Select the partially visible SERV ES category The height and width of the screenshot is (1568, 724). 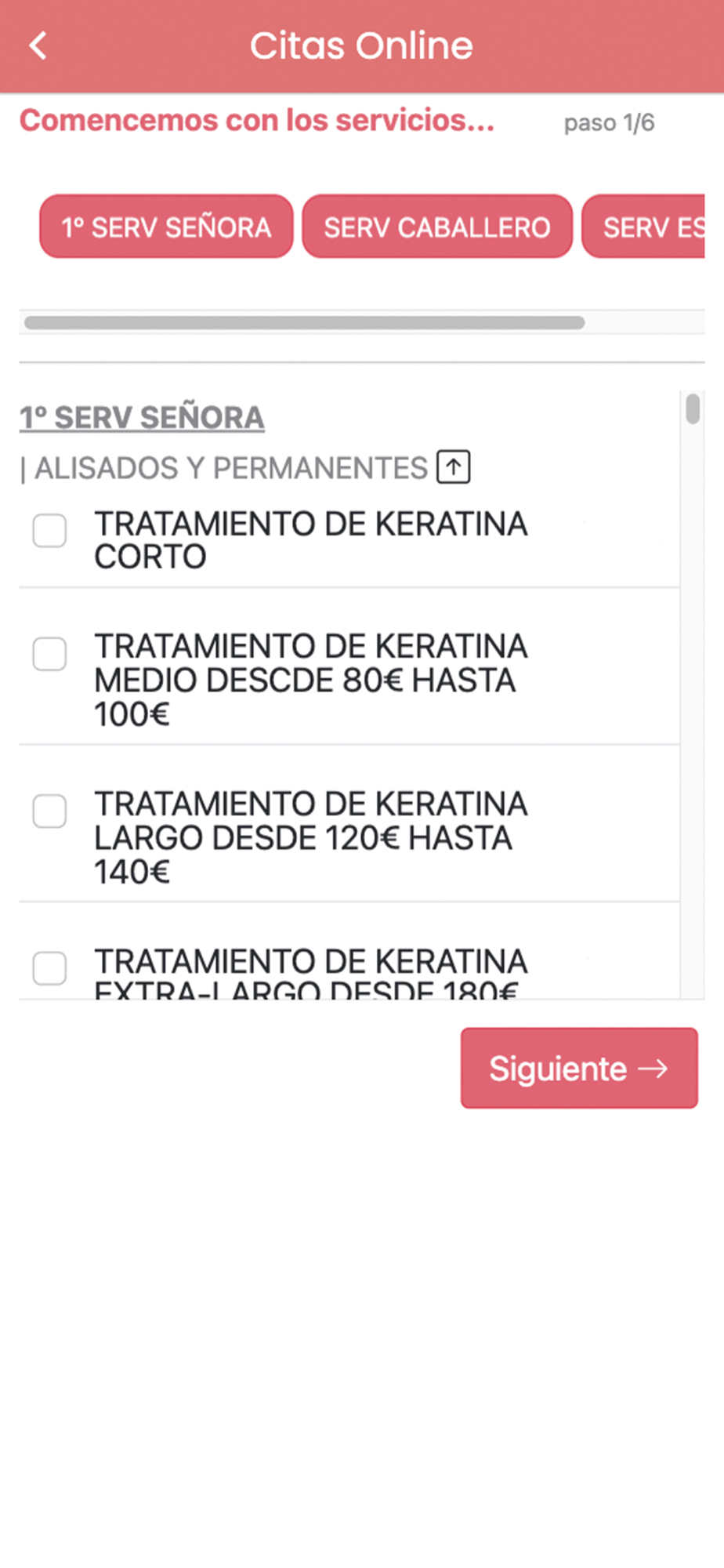point(643,227)
